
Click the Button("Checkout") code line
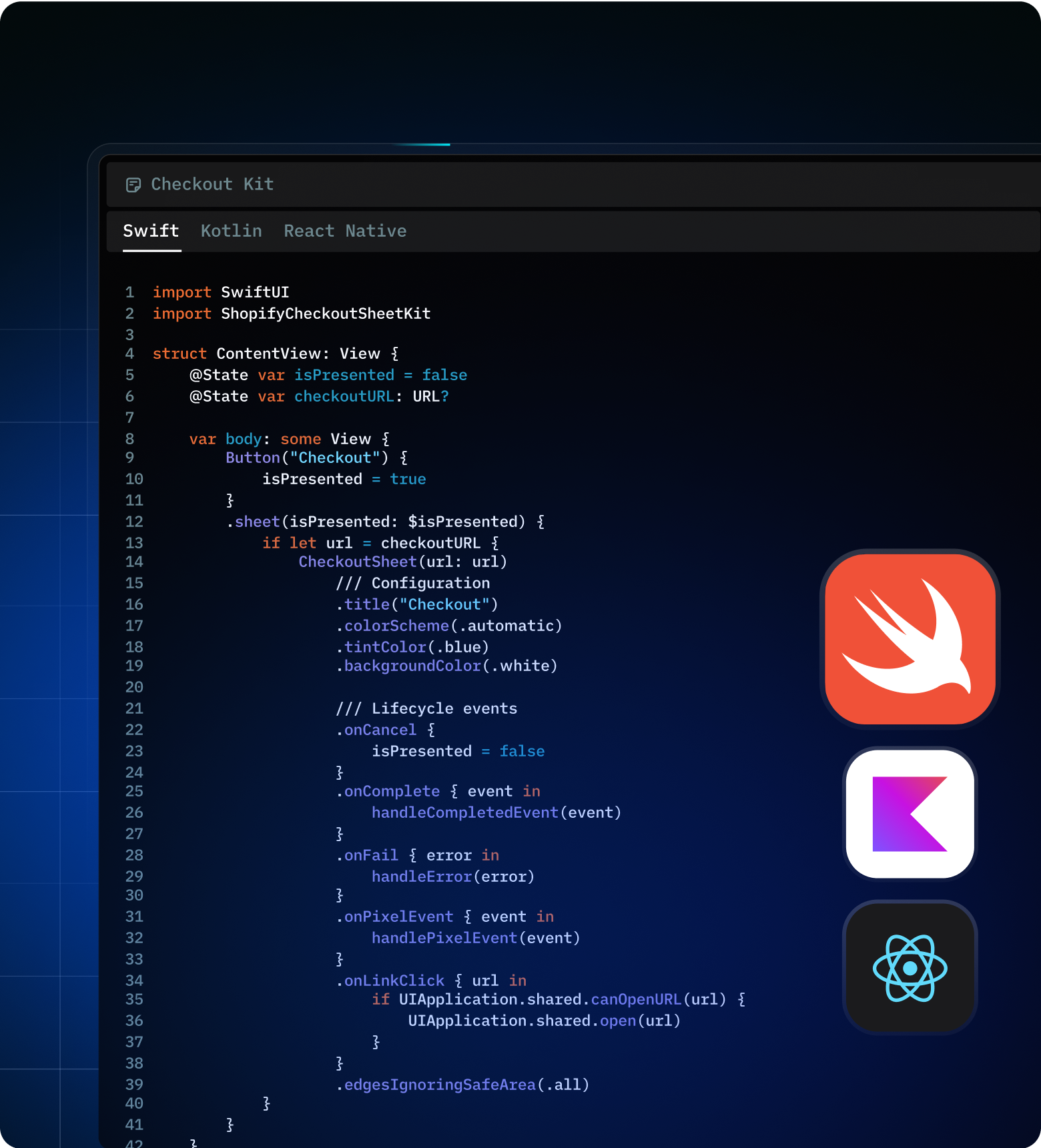317,458
